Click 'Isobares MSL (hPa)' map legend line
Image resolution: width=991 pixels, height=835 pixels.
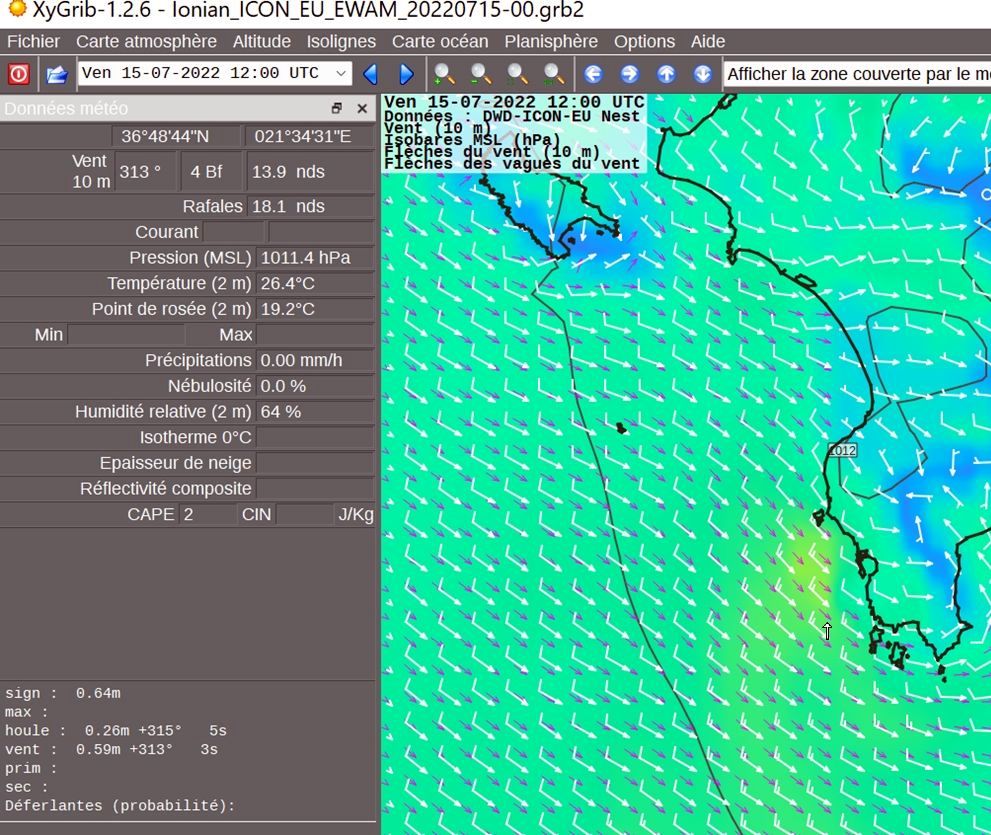point(472,140)
